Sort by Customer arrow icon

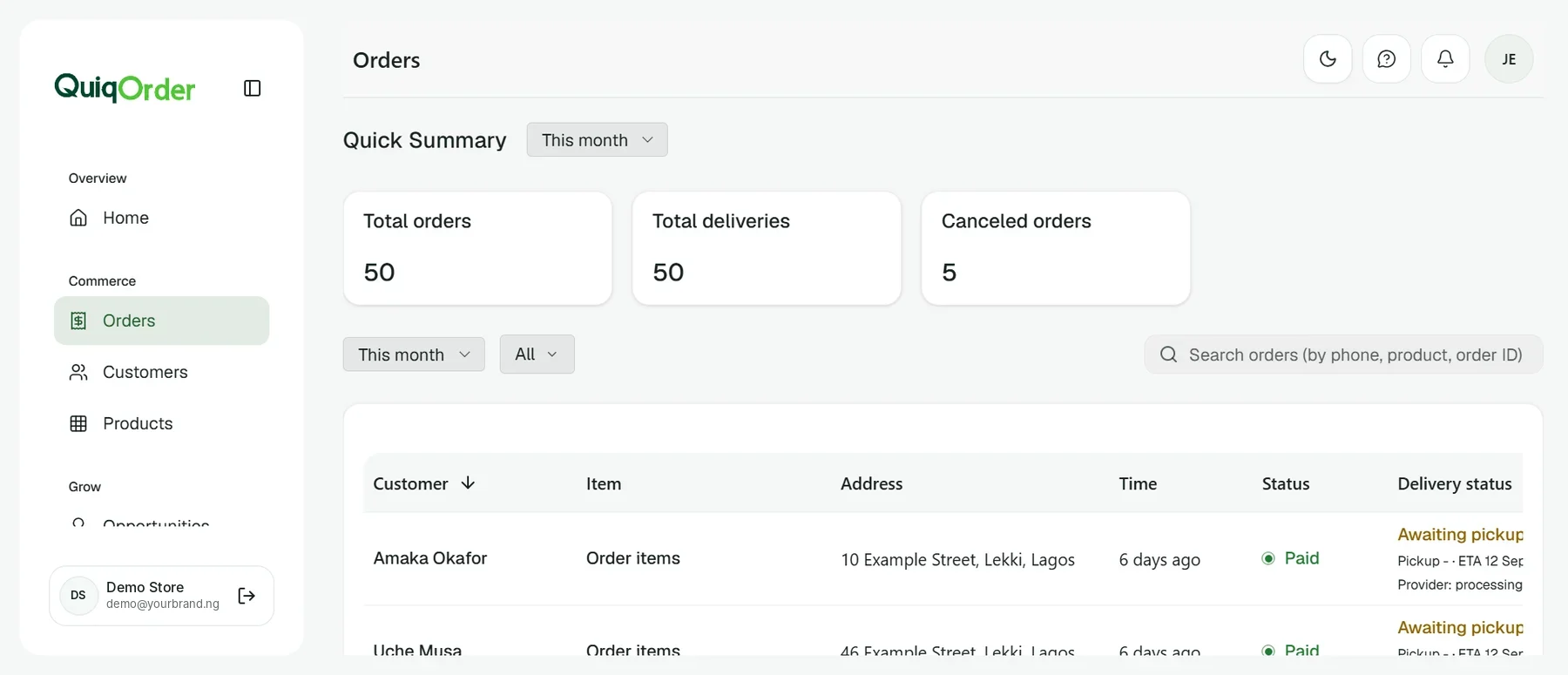[x=468, y=483]
